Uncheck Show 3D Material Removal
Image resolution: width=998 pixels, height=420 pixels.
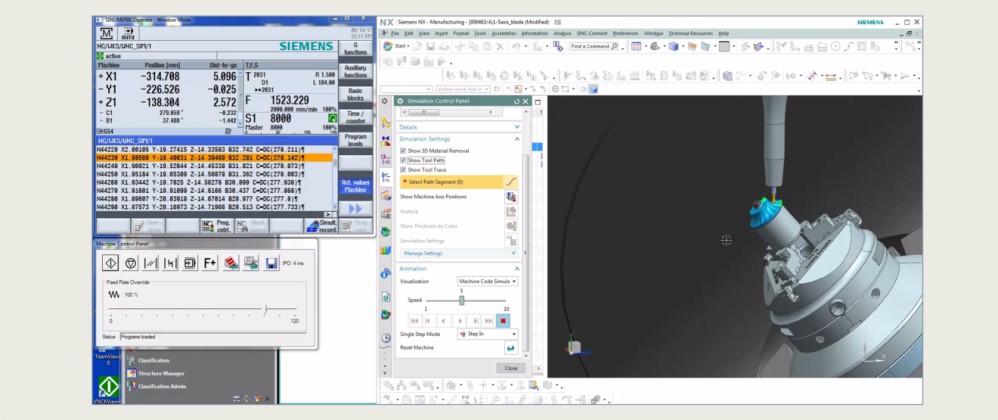[x=402, y=150]
